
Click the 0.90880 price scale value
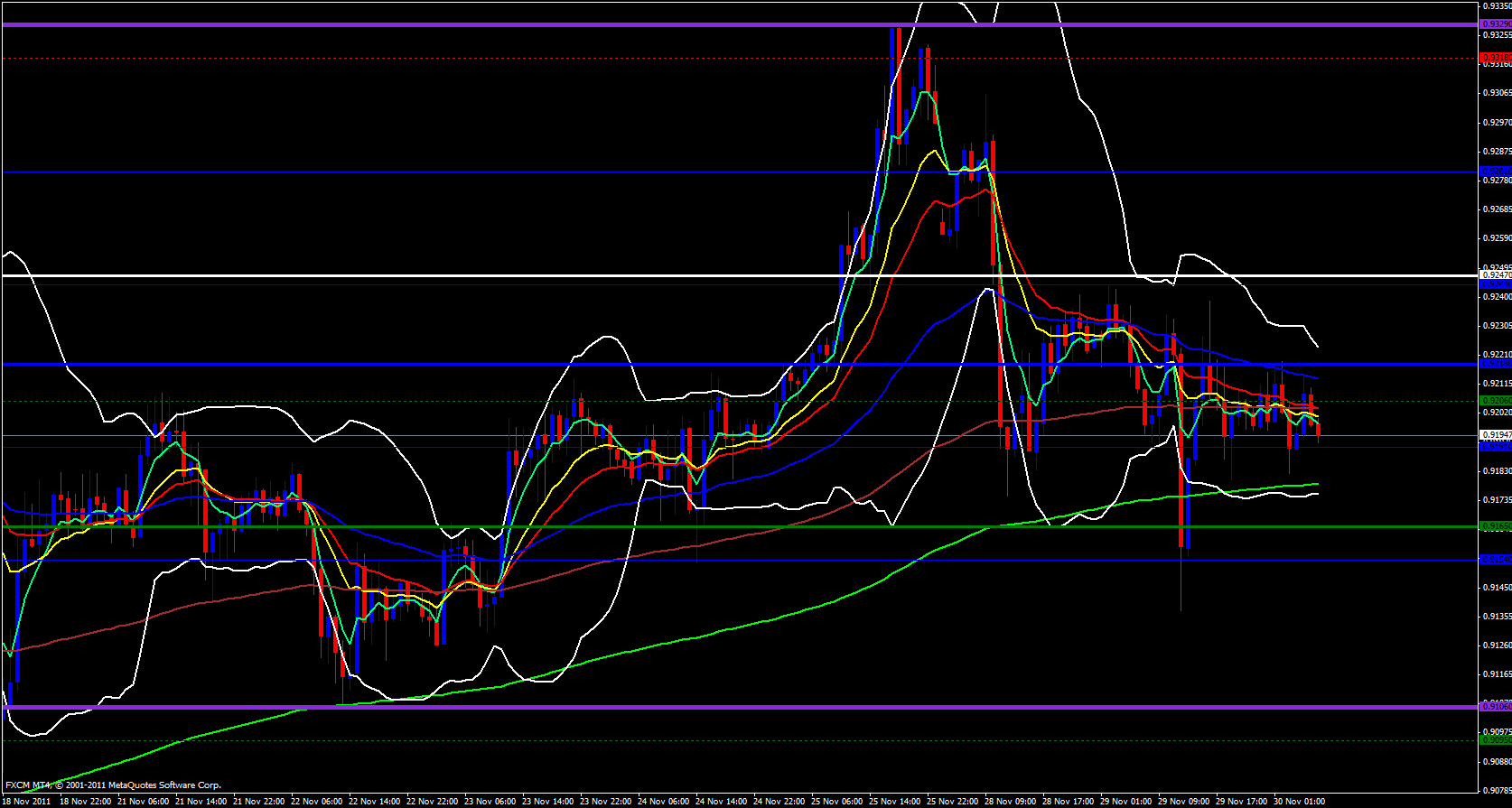[1497, 760]
